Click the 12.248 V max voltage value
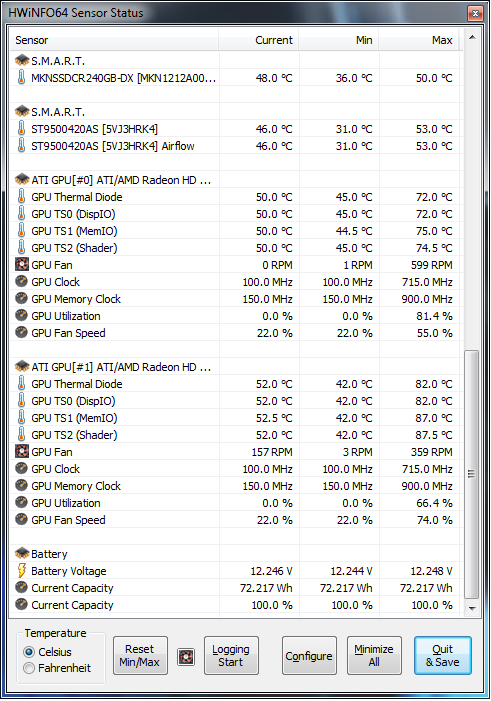Screen dimensions: 491x701 pyautogui.click(x=432, y=571)
